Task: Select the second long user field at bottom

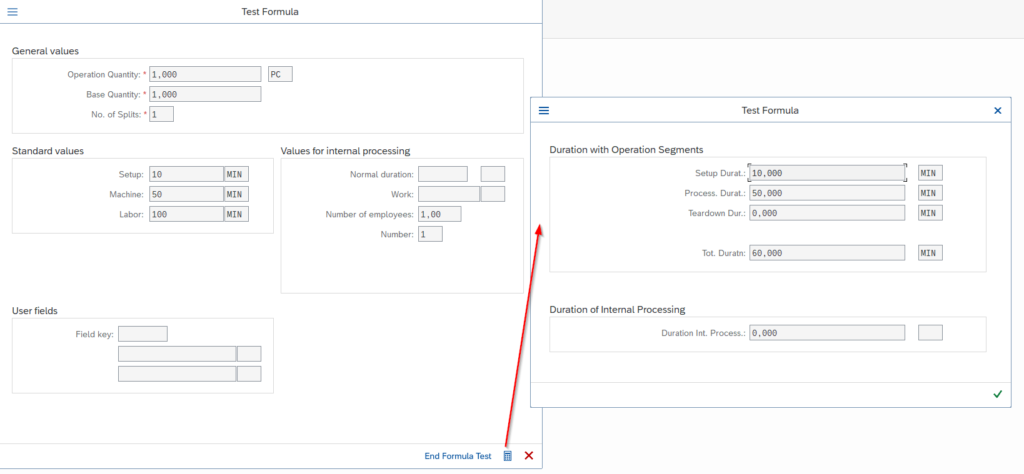Action: (176, 373)
